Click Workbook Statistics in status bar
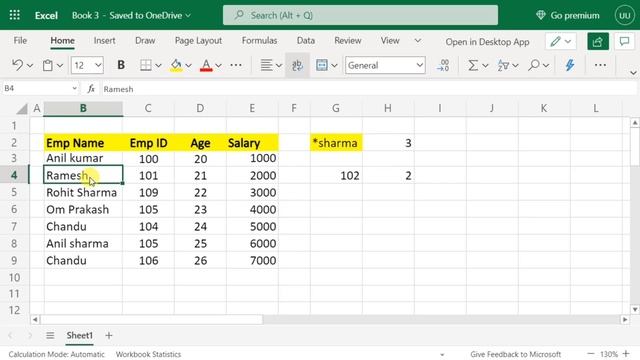Image resolution: width=640 pixels, height=360 pixels. [x=148, y=354]
